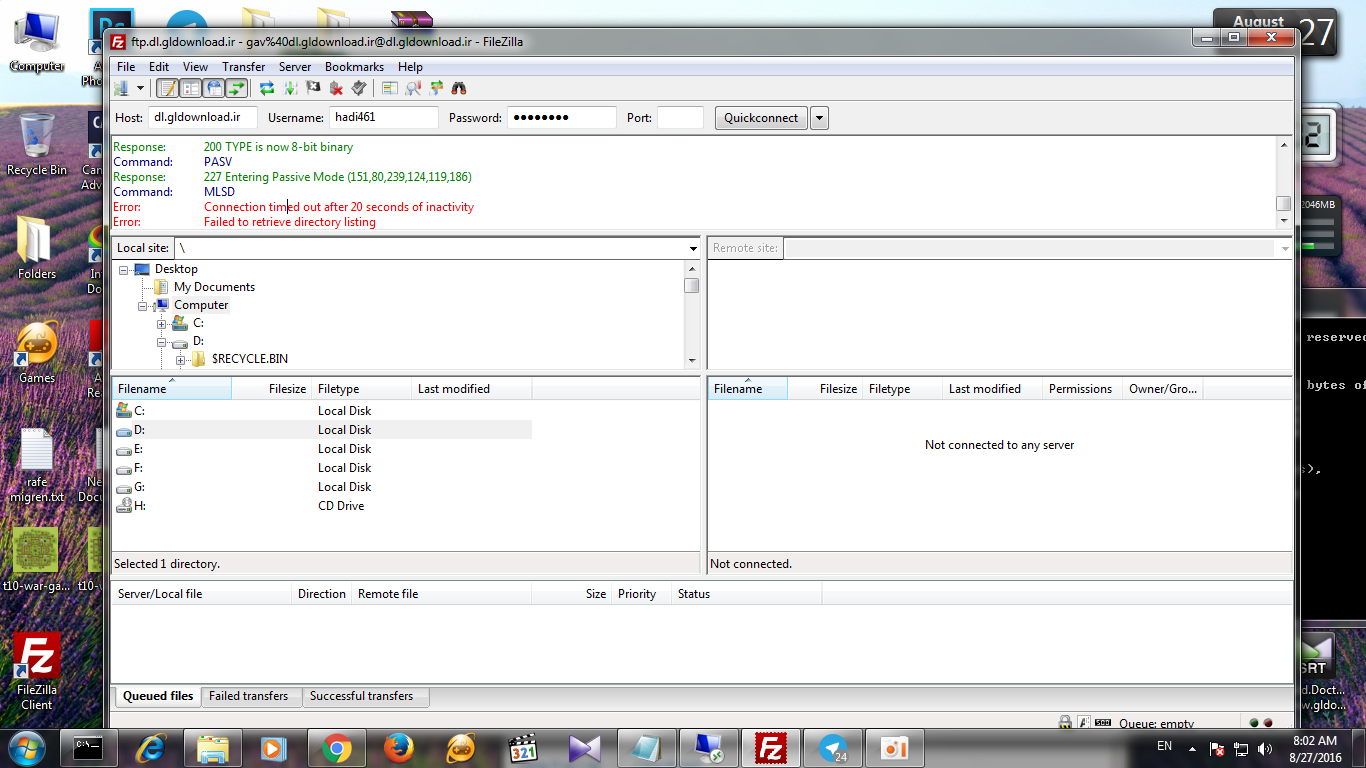Image resolution: width=1366 pixels, height=768 pixels.
Task: Sort local files by Filesize column
Action: pos(270,389)
